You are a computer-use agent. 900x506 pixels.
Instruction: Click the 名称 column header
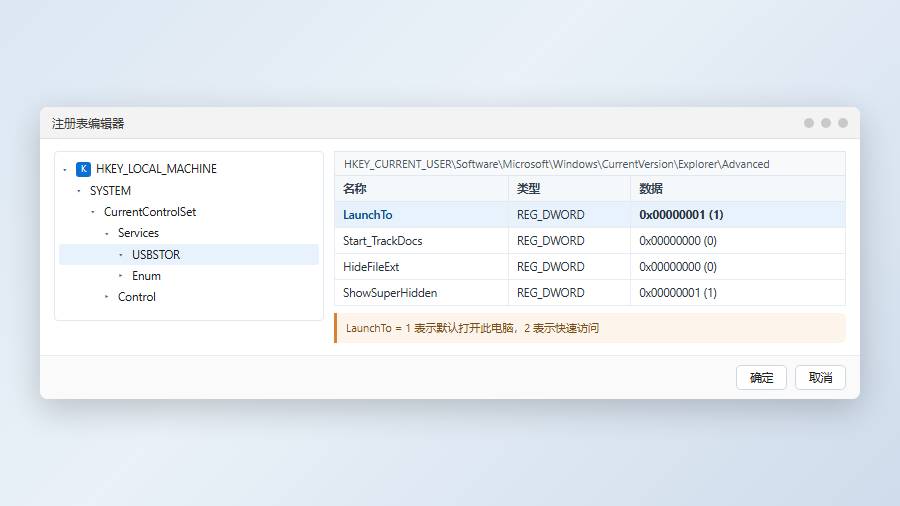(421, 188)
